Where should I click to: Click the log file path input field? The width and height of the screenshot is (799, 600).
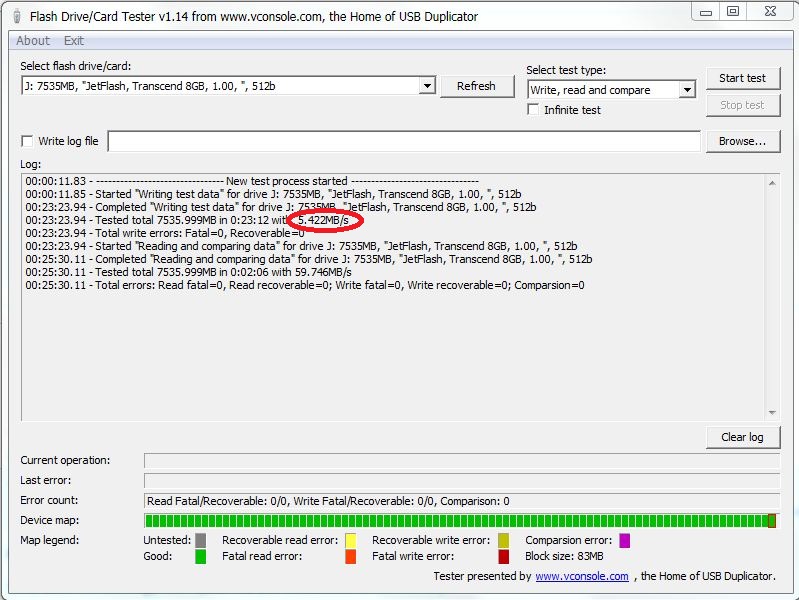(x=403, y=141)
